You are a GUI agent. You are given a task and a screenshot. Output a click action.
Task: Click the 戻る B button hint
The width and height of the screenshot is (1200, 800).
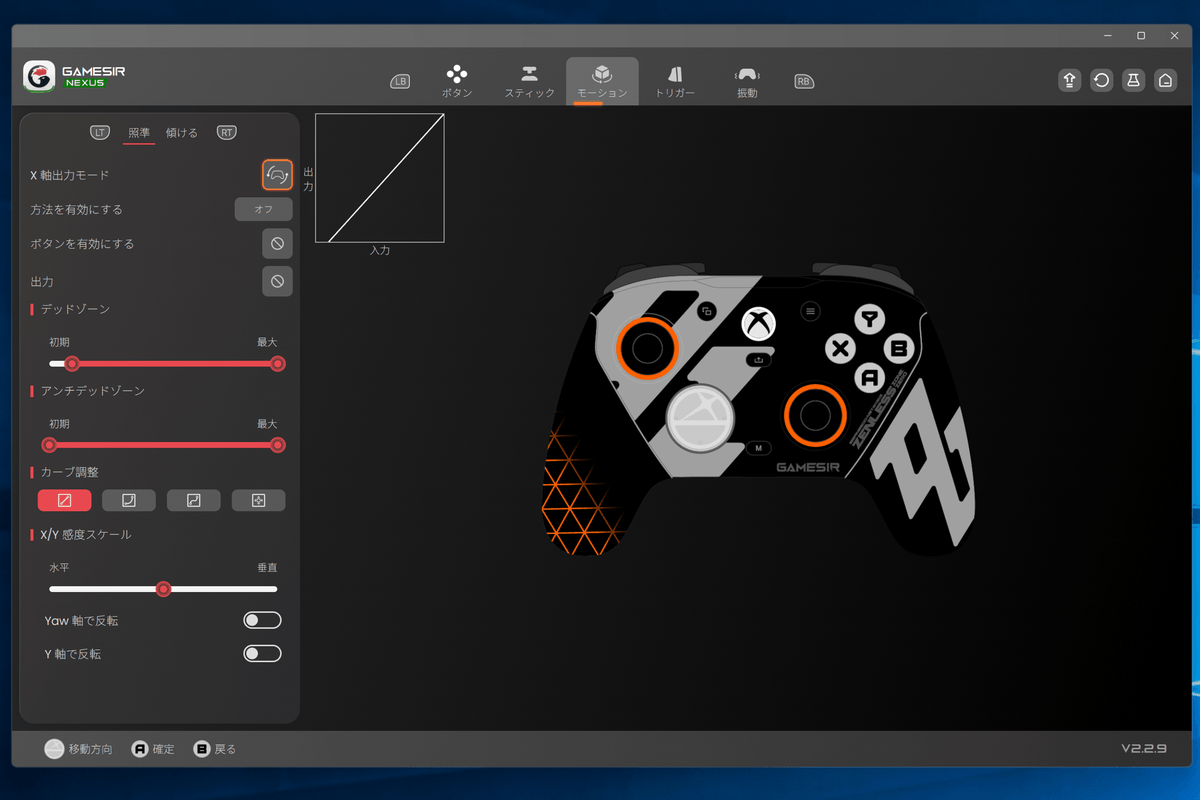(x=215, y=749)
